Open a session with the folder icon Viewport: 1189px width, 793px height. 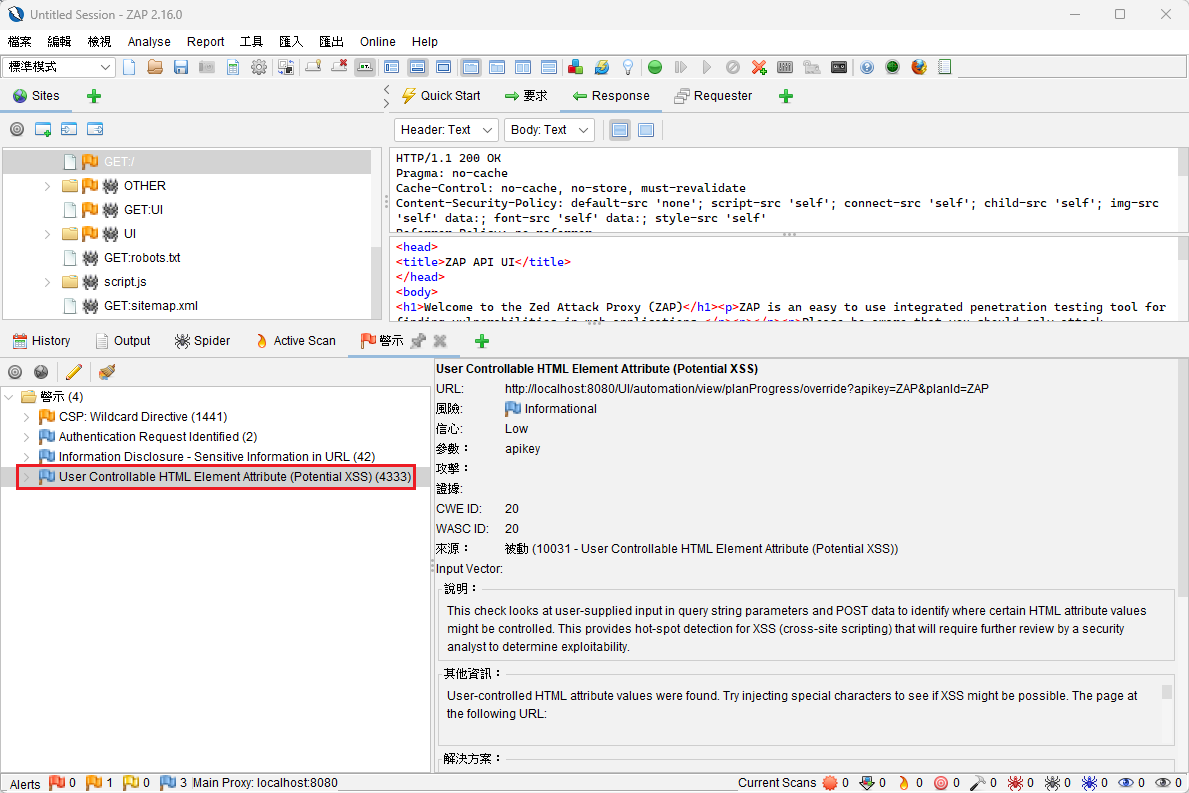click(153, 67)
